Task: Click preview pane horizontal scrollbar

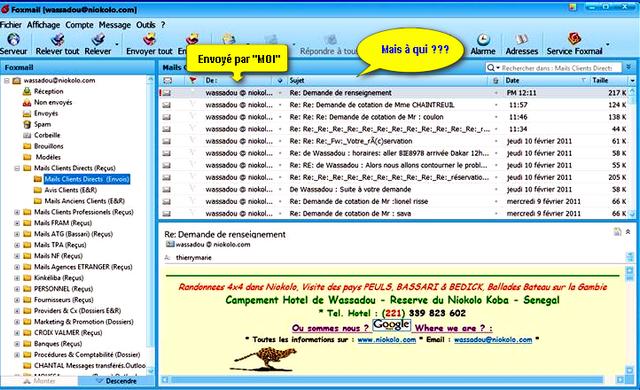Action: [387, 380]
